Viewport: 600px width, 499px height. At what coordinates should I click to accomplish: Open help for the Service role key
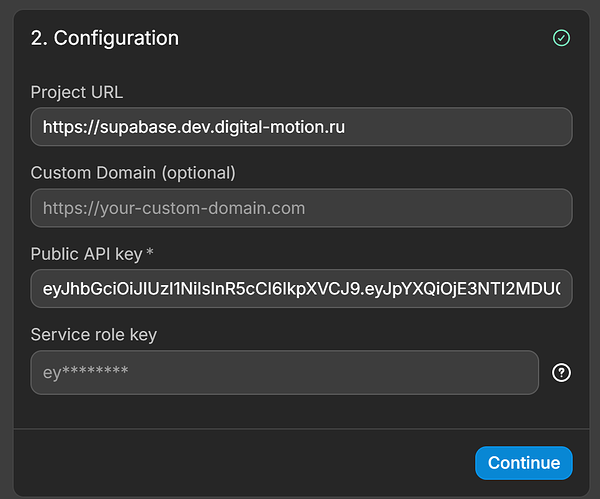click(x=562, y=372)
